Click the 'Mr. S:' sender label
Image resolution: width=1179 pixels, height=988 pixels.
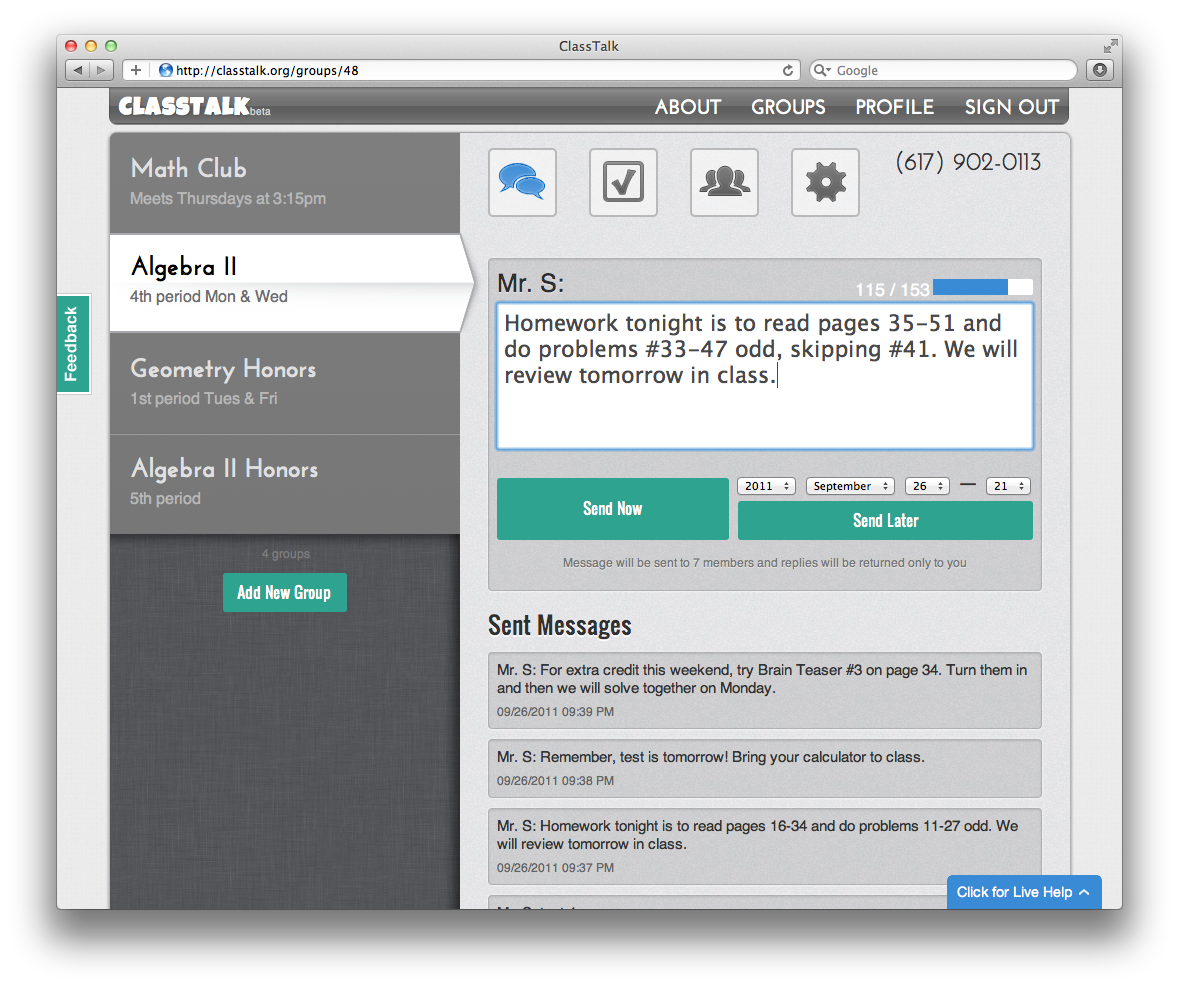pyautogui.click(x=530, y=283)
